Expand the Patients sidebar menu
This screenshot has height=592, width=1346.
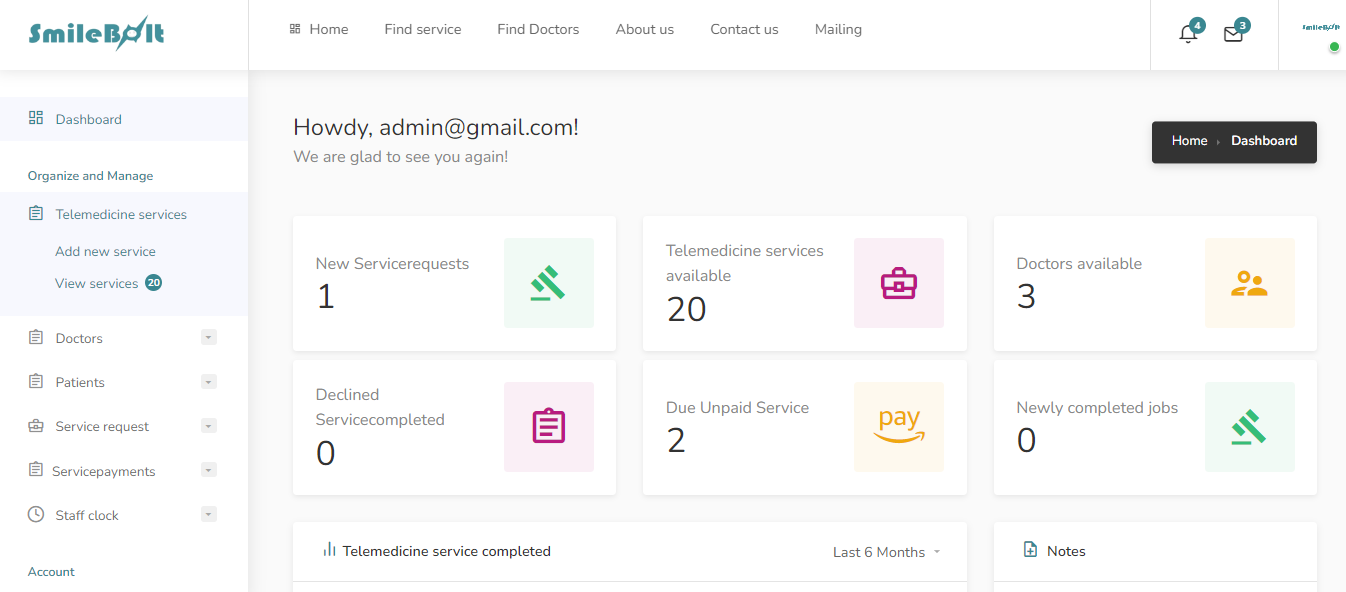pyautogui.click(x=208, y=382)
